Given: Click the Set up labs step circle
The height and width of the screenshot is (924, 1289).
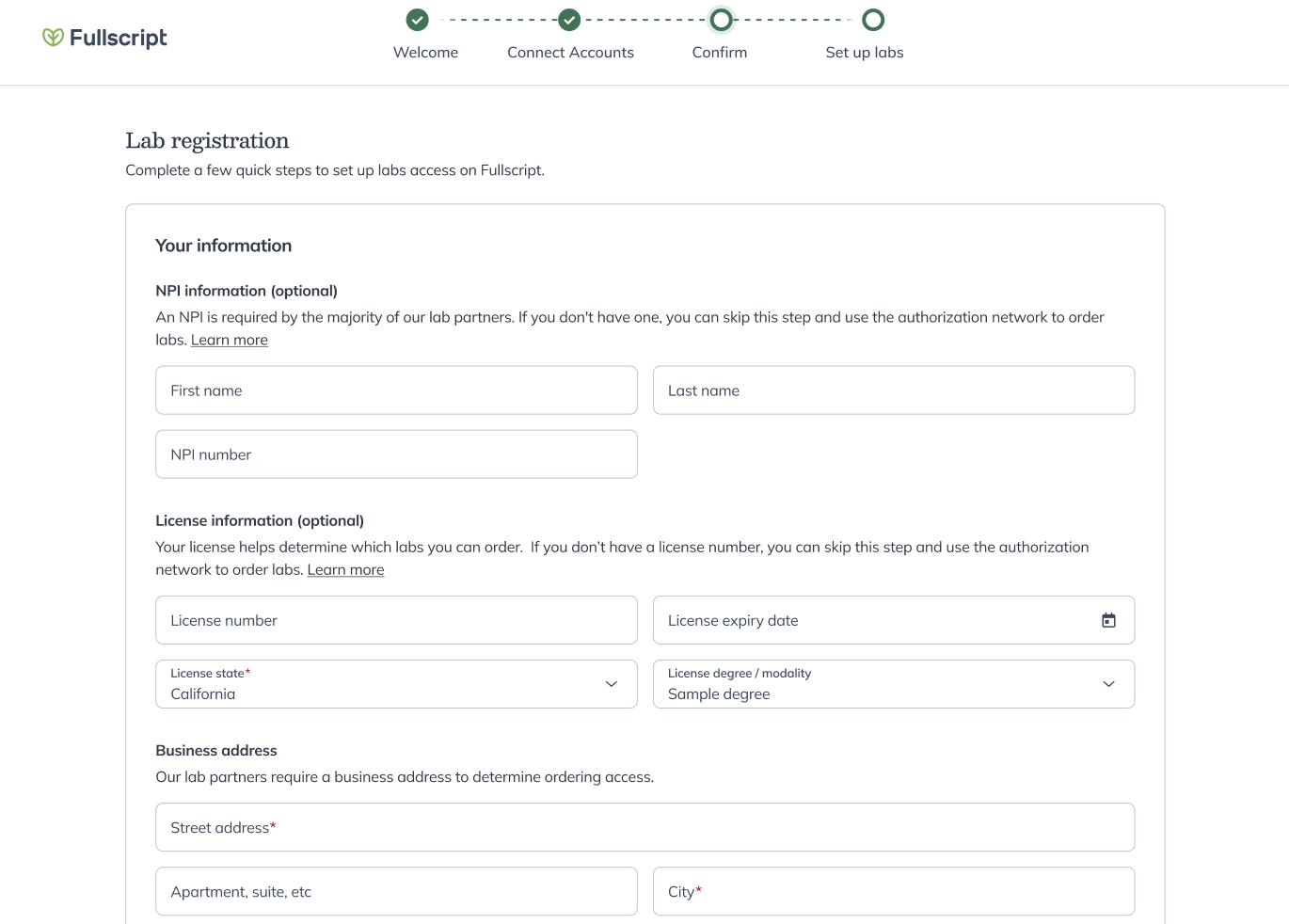Looking at the screenshot, I should click(873, 20).
